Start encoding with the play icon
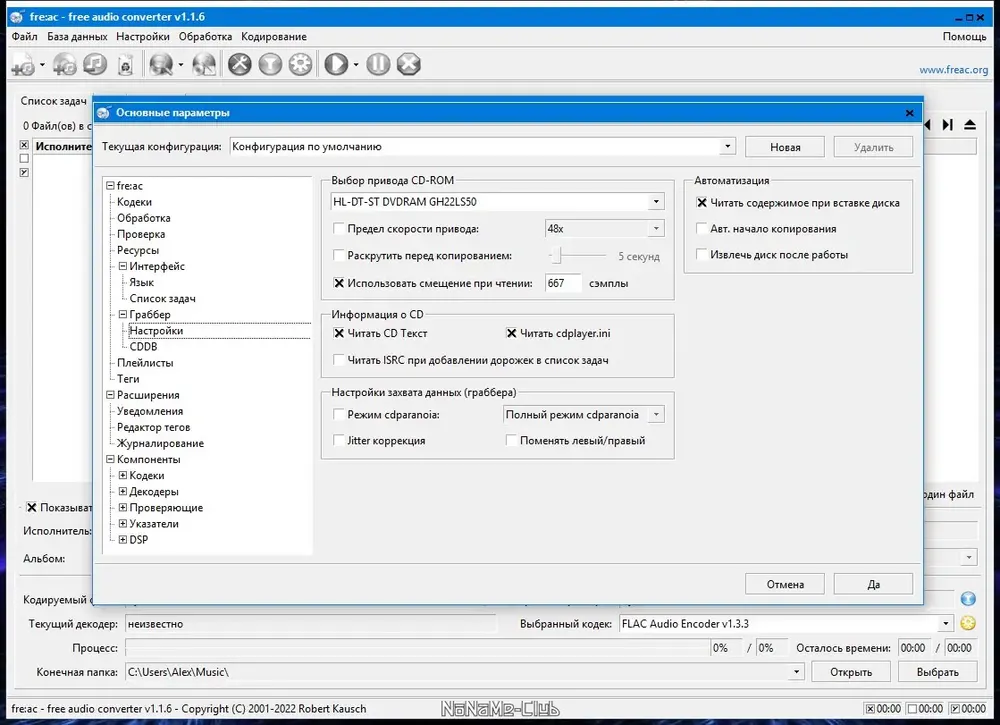 pyautogui.click(x=336, y=64)
